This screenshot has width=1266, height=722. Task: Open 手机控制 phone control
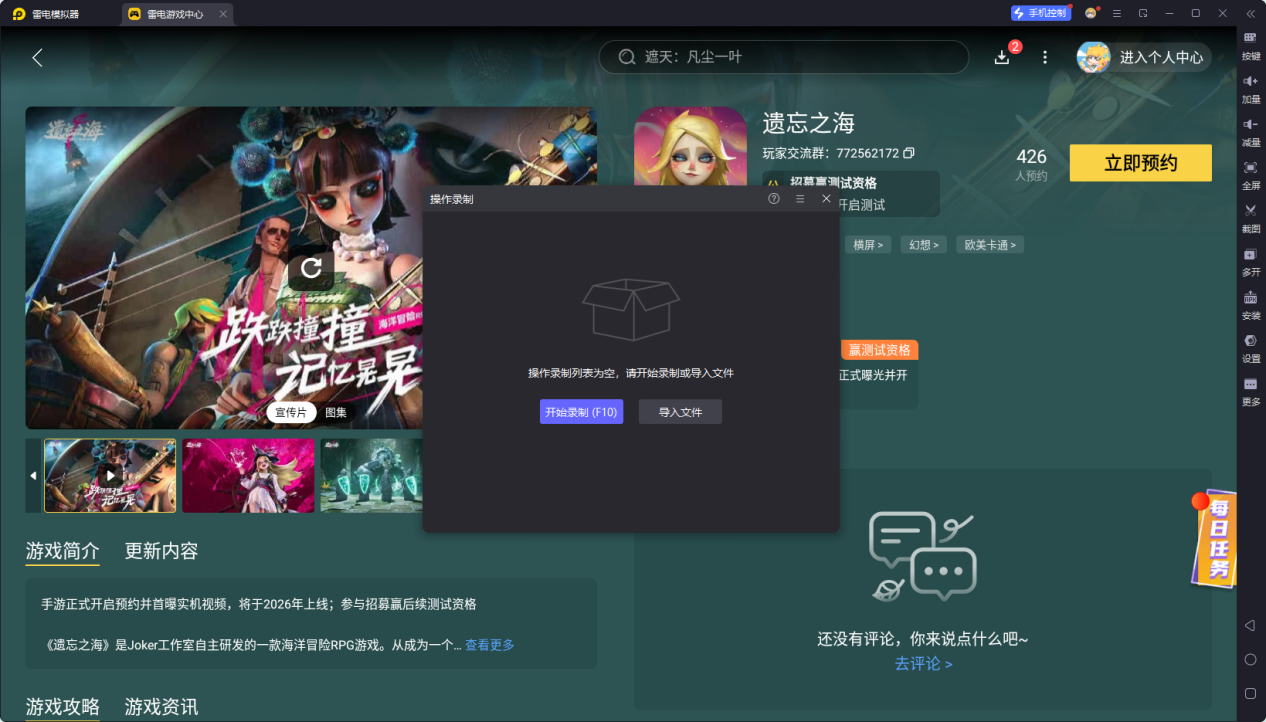[x=1041, y=13]
